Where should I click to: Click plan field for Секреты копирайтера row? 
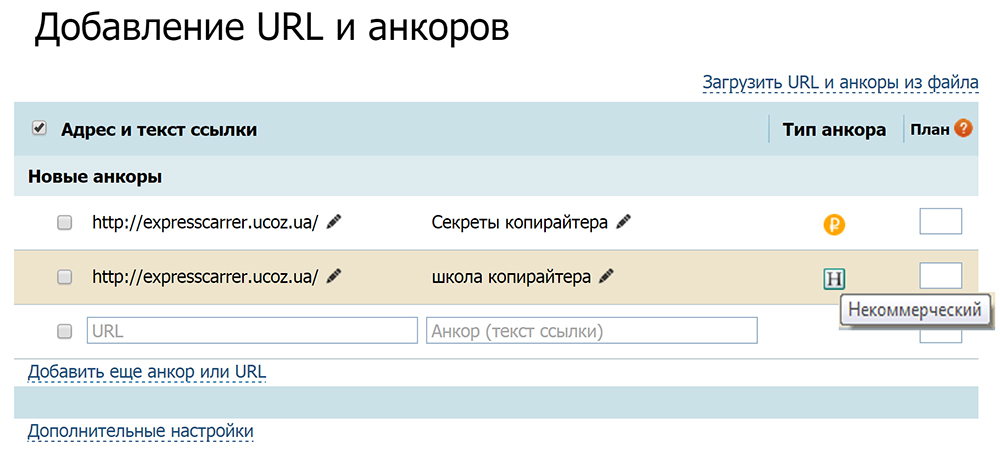pyautogui.click(x=940, y=222)
